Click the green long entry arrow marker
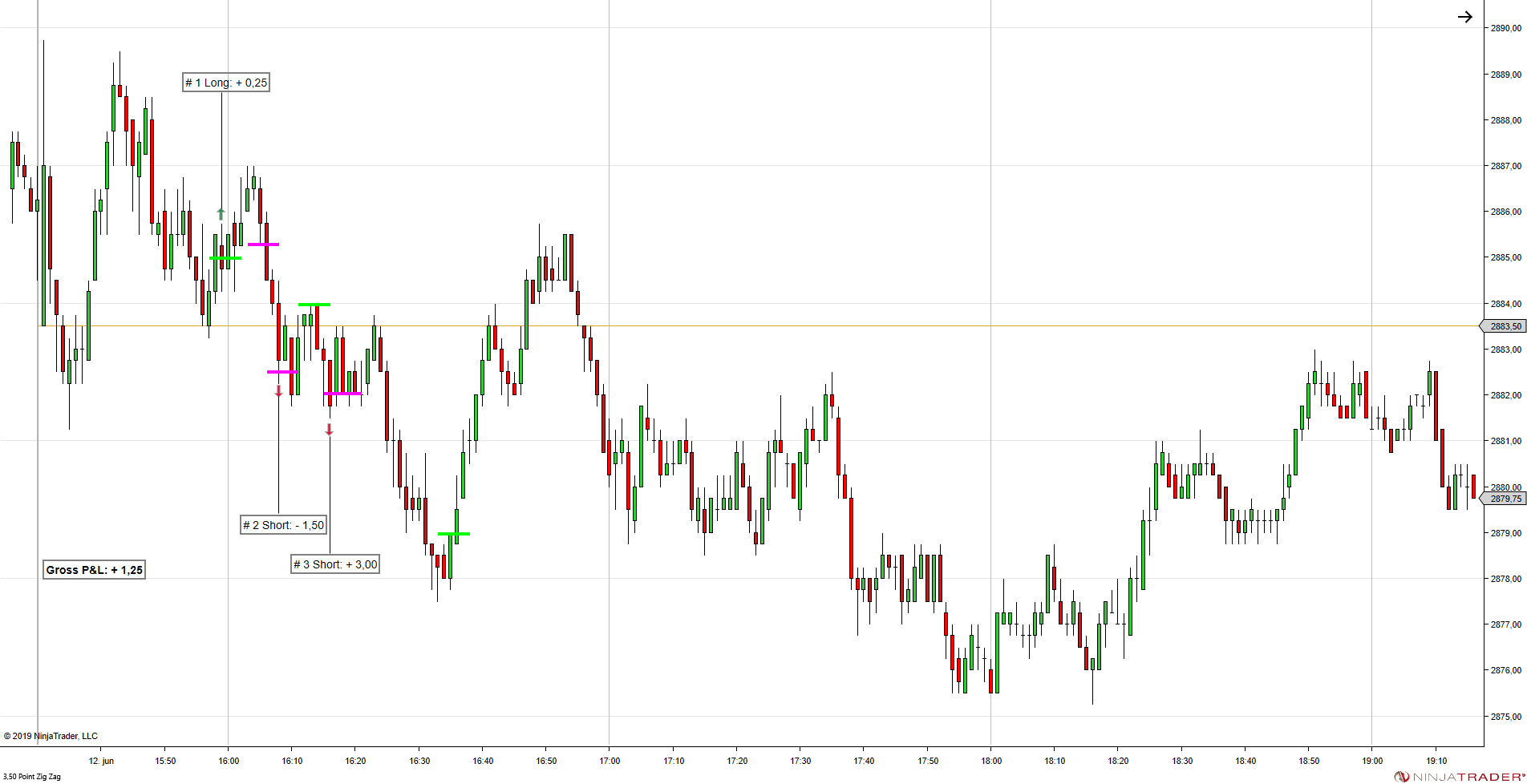 click(221, 214)
